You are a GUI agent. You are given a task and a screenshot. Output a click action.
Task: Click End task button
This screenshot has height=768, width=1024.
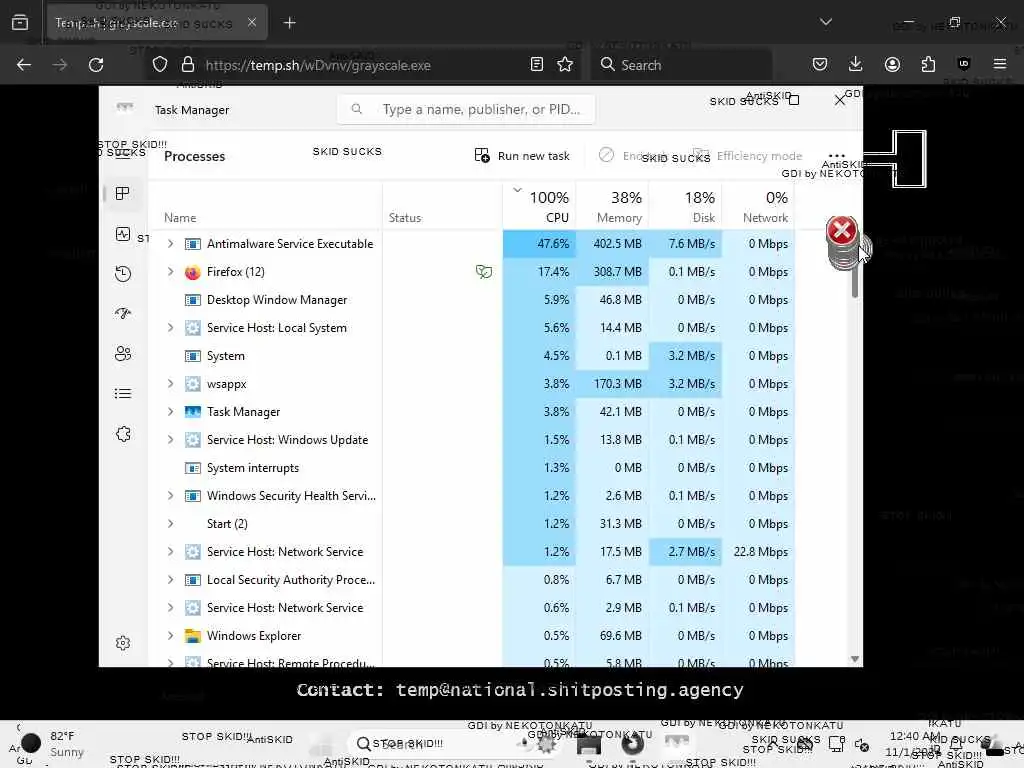632,156
